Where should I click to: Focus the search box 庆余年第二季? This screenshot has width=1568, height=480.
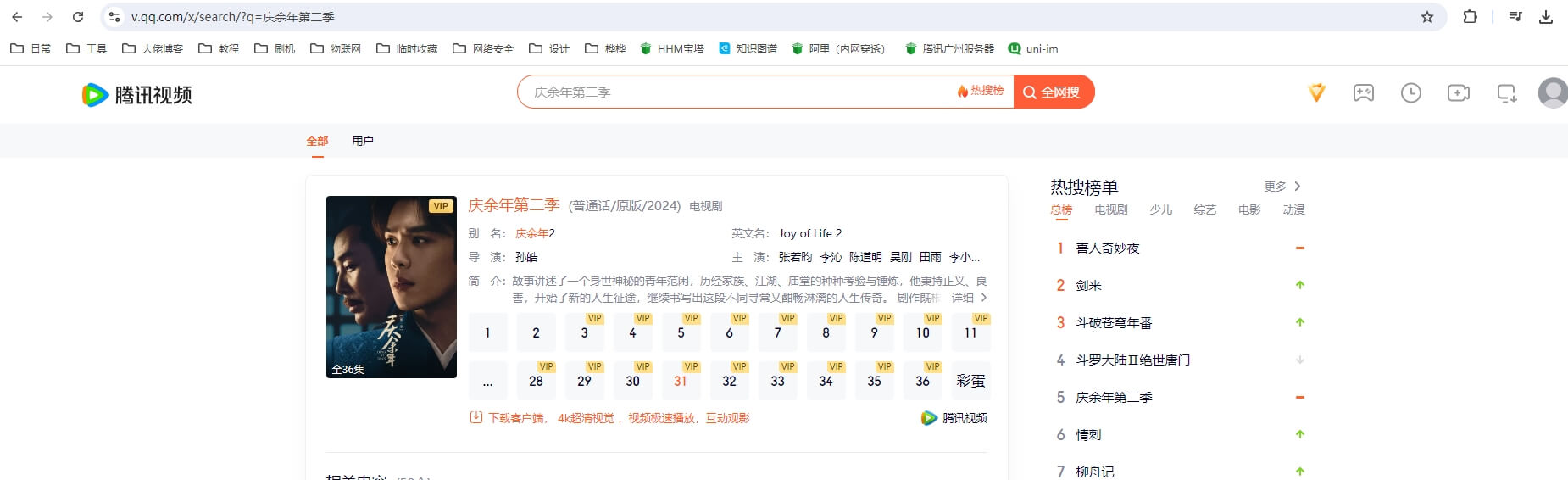(x=737, y=92)
